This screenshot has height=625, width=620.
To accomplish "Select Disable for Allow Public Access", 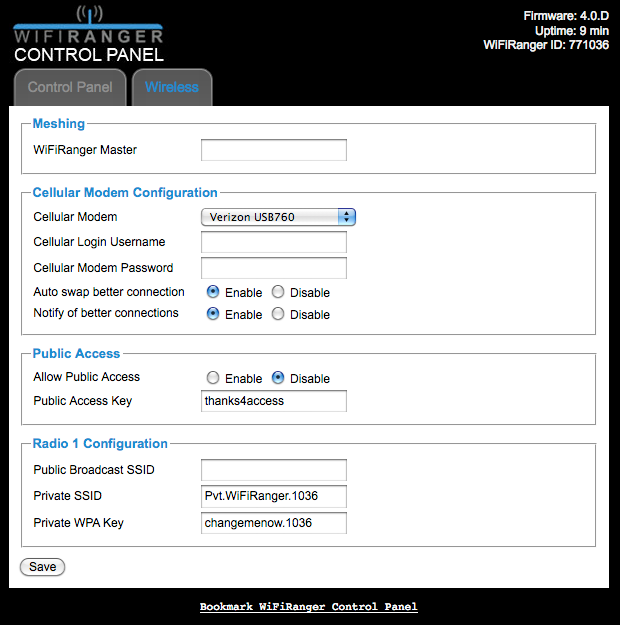I will pos(278,378).
